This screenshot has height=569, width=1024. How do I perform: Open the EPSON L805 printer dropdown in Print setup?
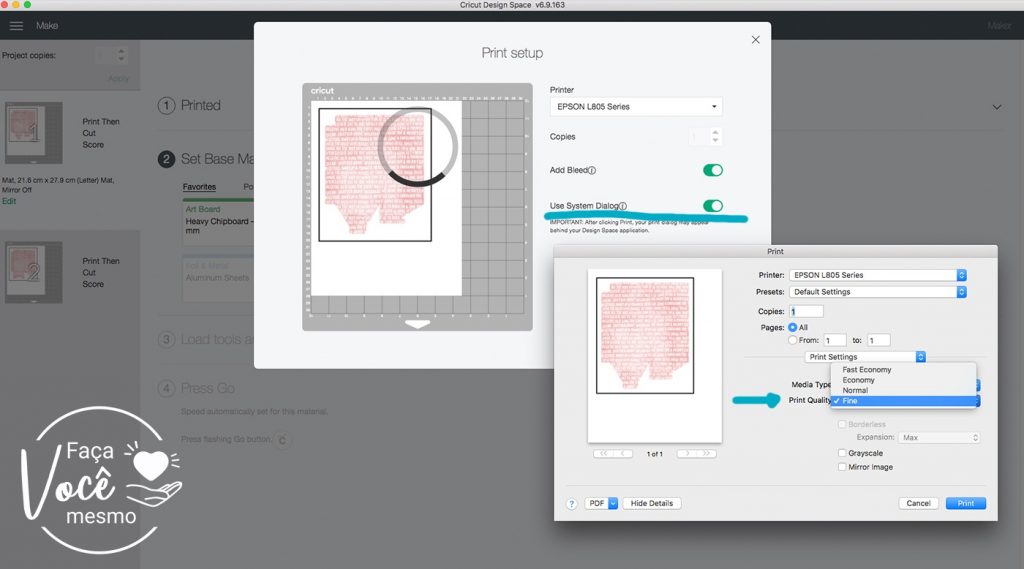tap(636, 106)
